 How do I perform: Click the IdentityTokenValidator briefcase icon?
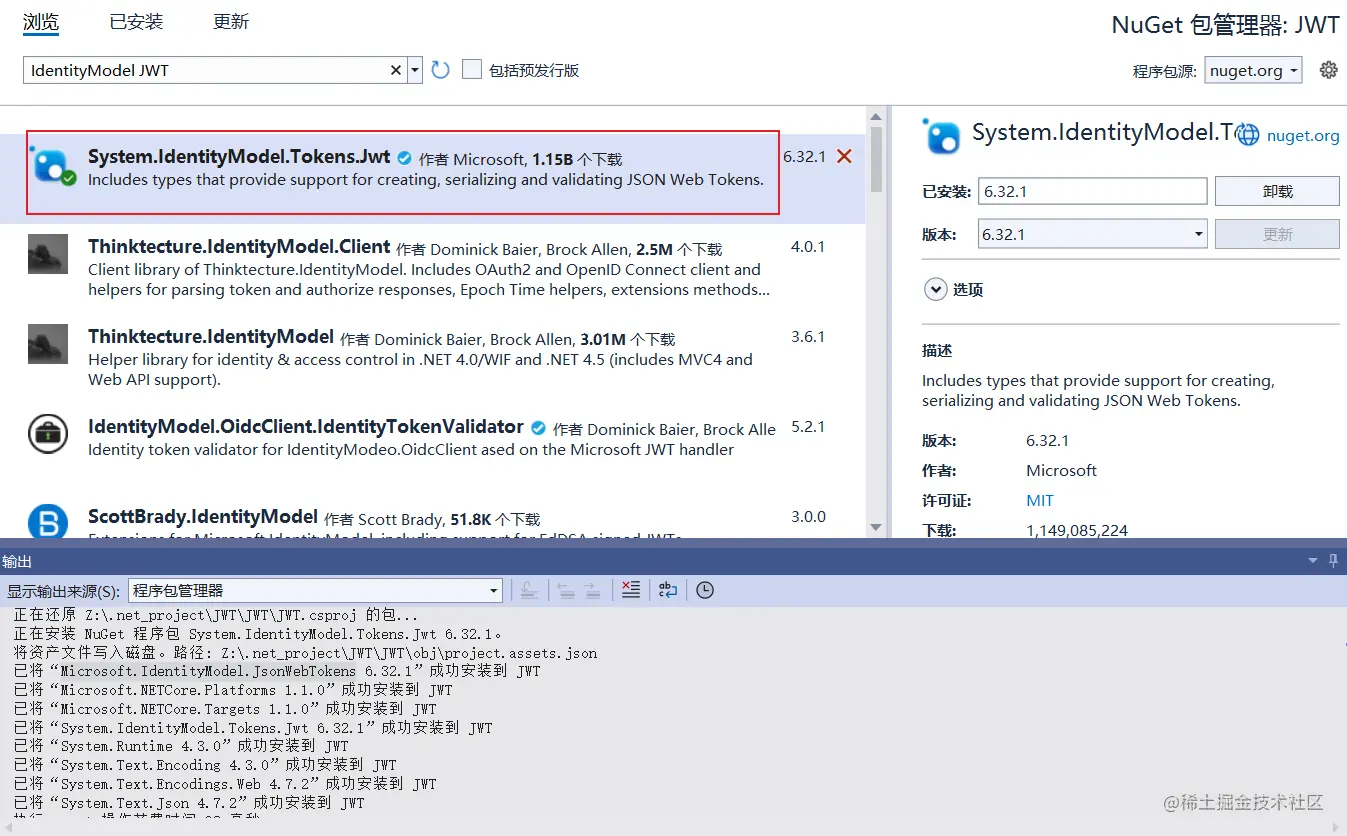(48, 434)
